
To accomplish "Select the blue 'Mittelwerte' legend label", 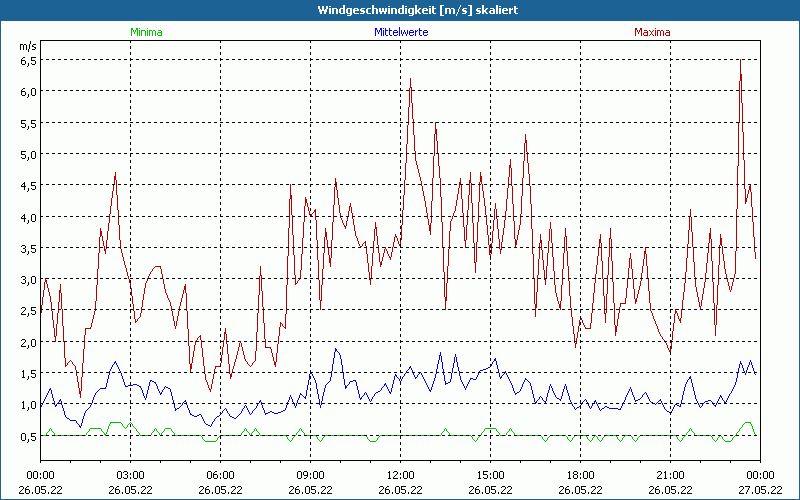I will click(401, 32).
